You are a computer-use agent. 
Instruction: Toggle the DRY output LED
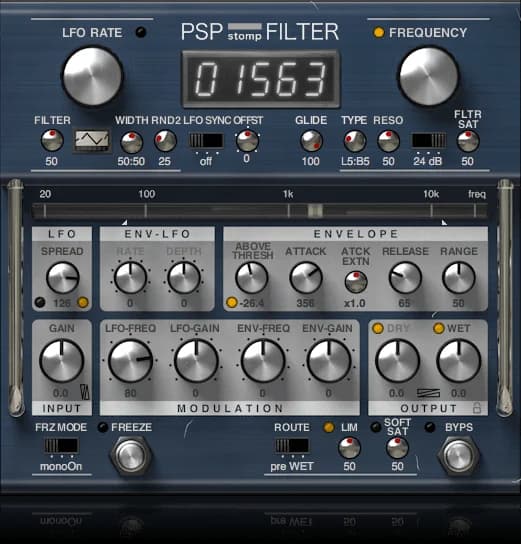[x=378, y=328]
